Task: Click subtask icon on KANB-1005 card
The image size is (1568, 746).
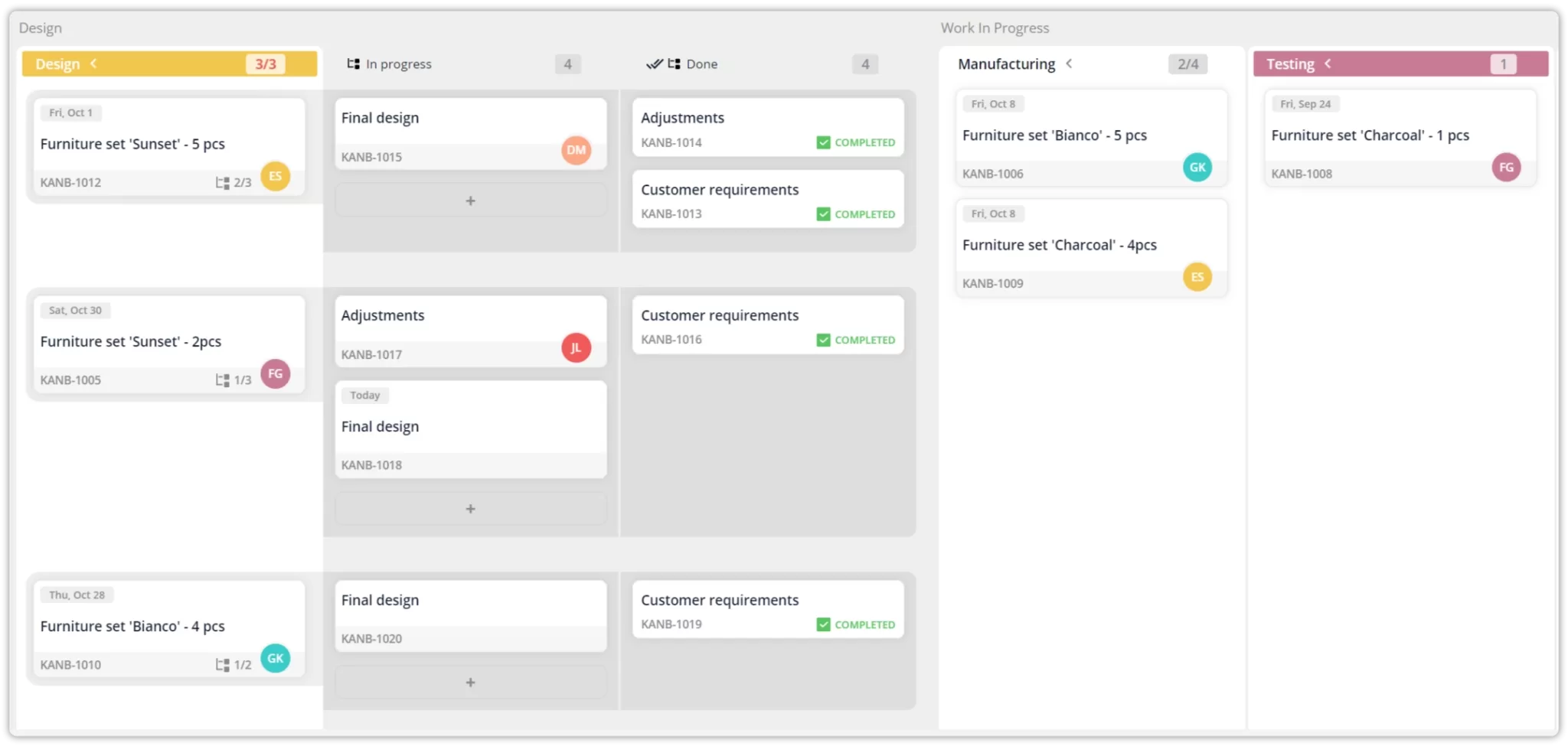Action: click(222, 380)
